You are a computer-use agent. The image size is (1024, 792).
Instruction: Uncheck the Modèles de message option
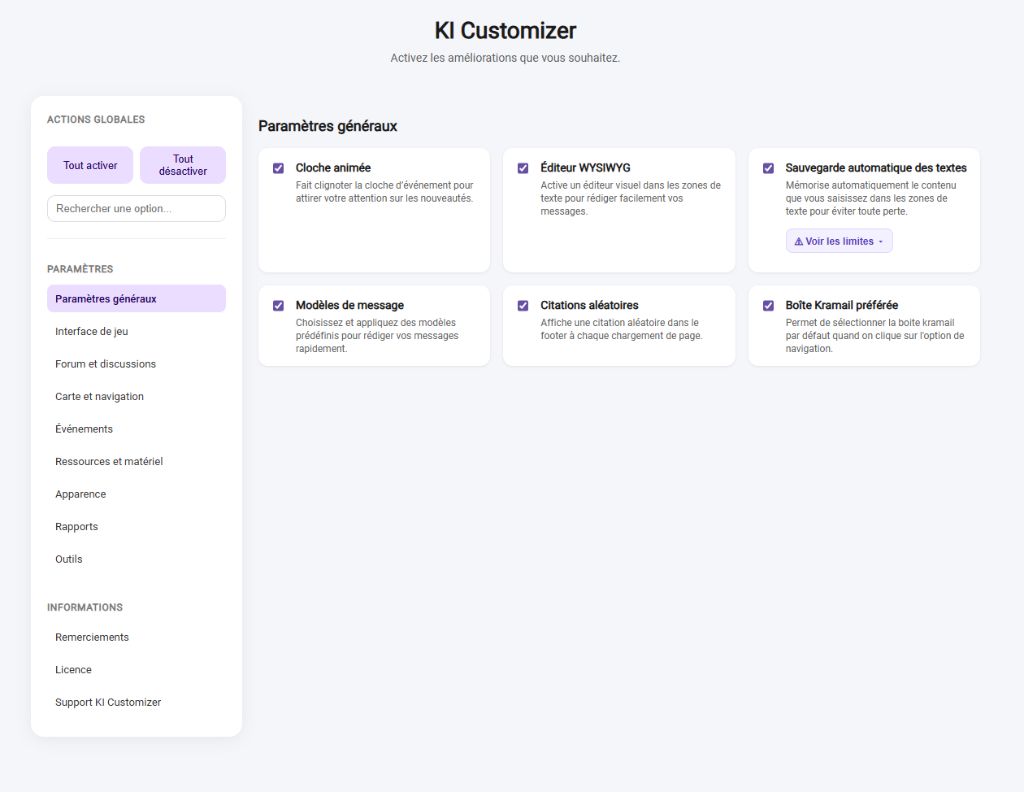(278, 305)
